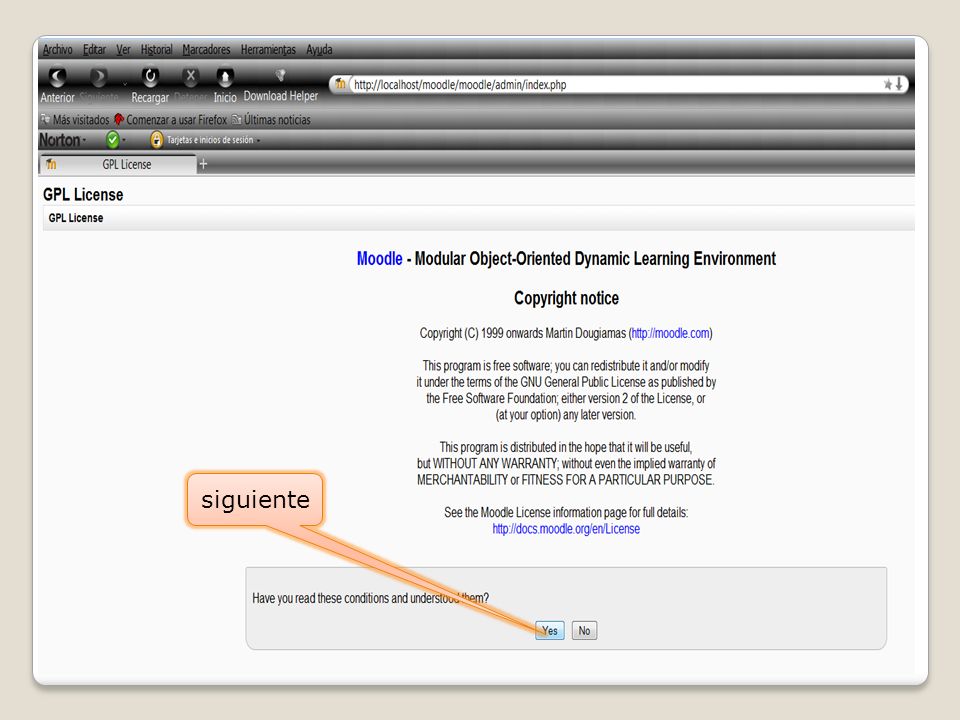
Task: Open the Marcadores menu
Action: [x=206, y=50]
